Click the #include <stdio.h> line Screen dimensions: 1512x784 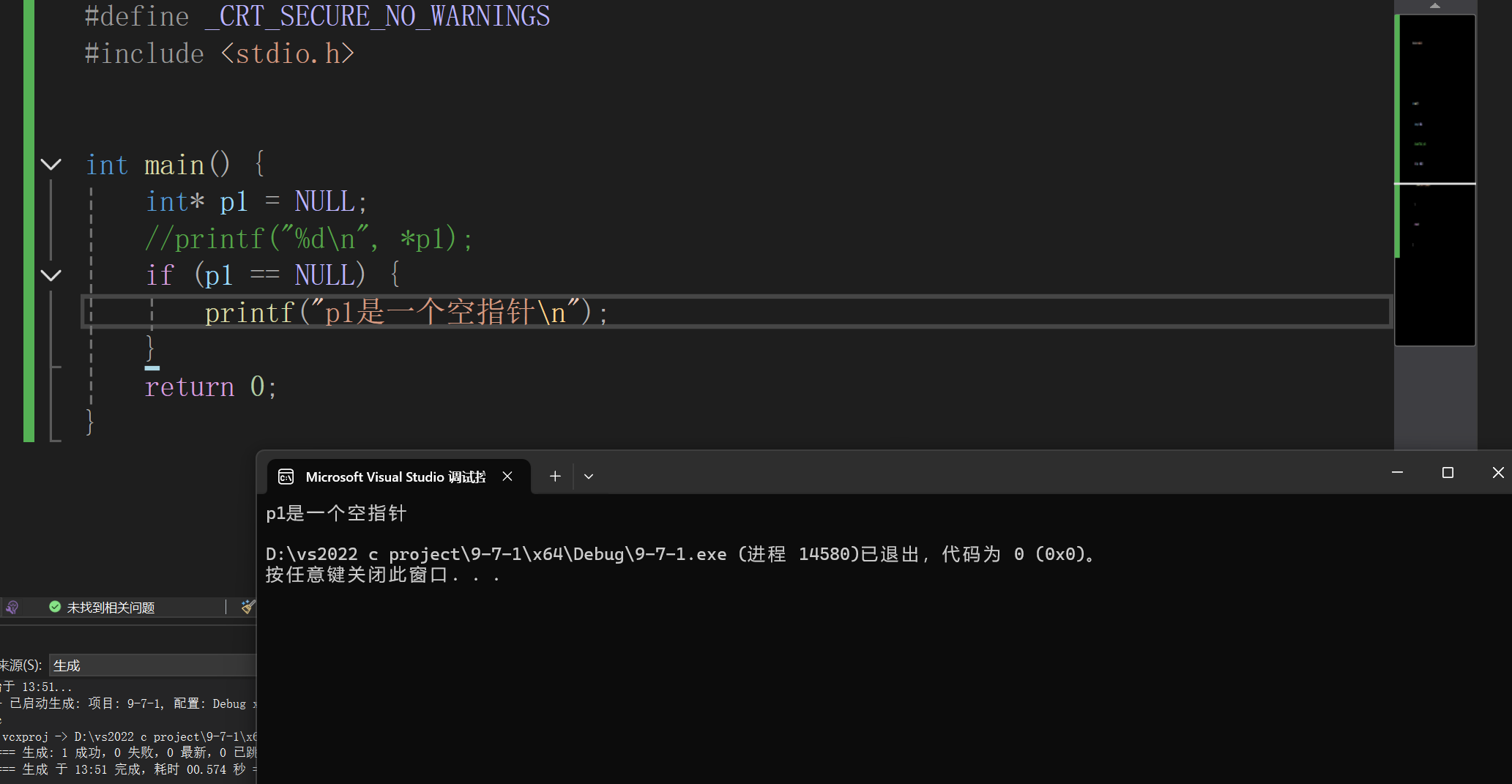pos(219,53)
